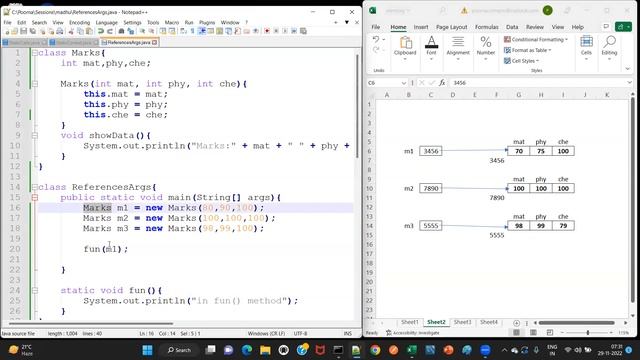640x360 pixels.
Task: Click the Undo icon in Notepad++ toolbar
Action: click(101, 31)
